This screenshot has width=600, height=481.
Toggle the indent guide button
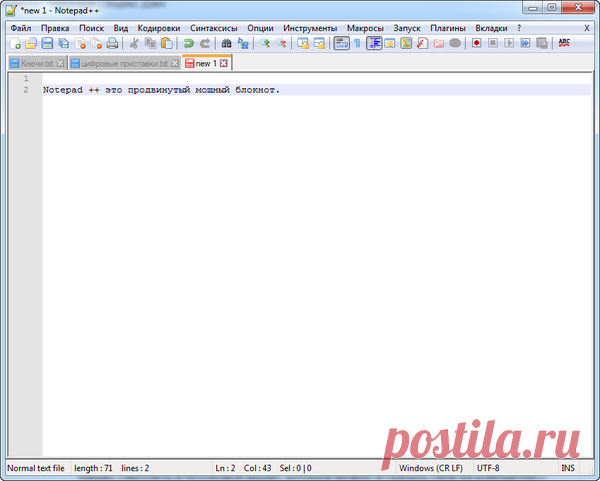[374, 43]
